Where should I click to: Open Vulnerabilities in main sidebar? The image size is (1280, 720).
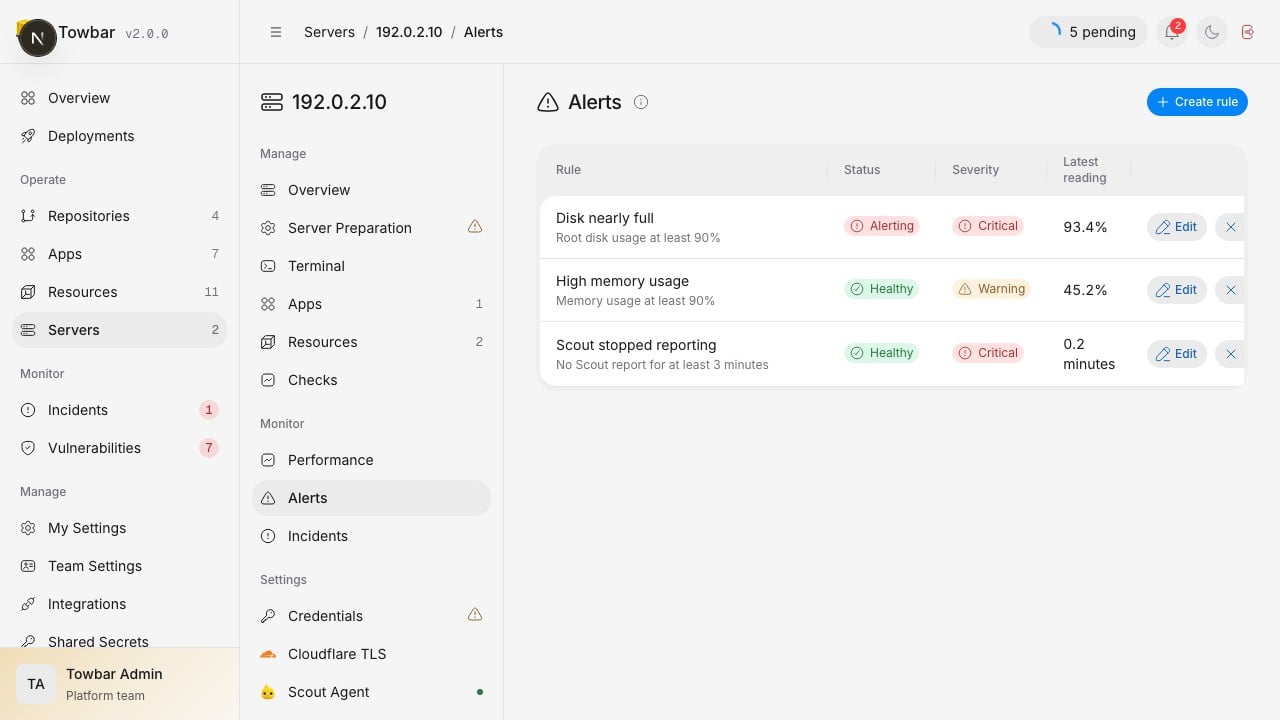pyautogui.click(x=119, y=448)
